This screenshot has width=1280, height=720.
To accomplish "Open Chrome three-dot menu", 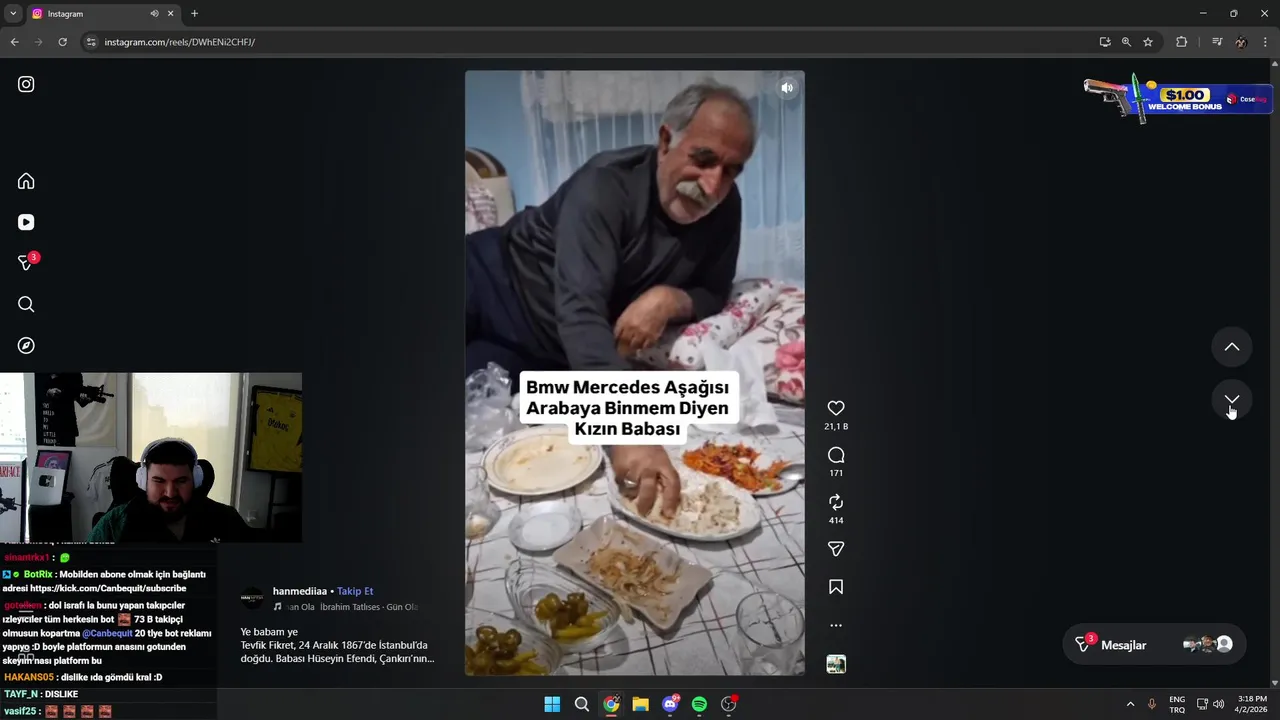I will [x=1265, y=42].
